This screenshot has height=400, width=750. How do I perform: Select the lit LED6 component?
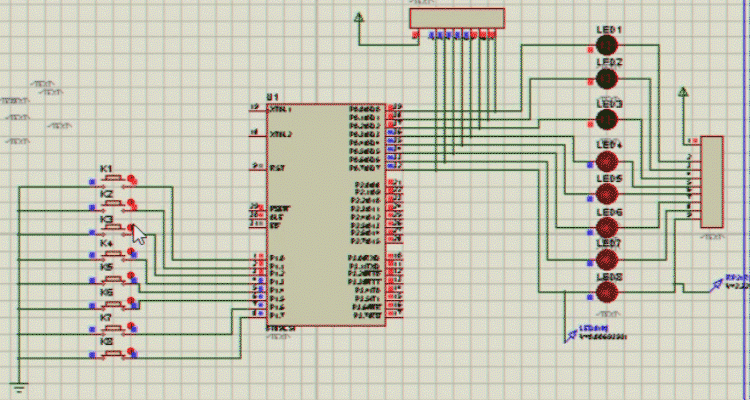607,227
